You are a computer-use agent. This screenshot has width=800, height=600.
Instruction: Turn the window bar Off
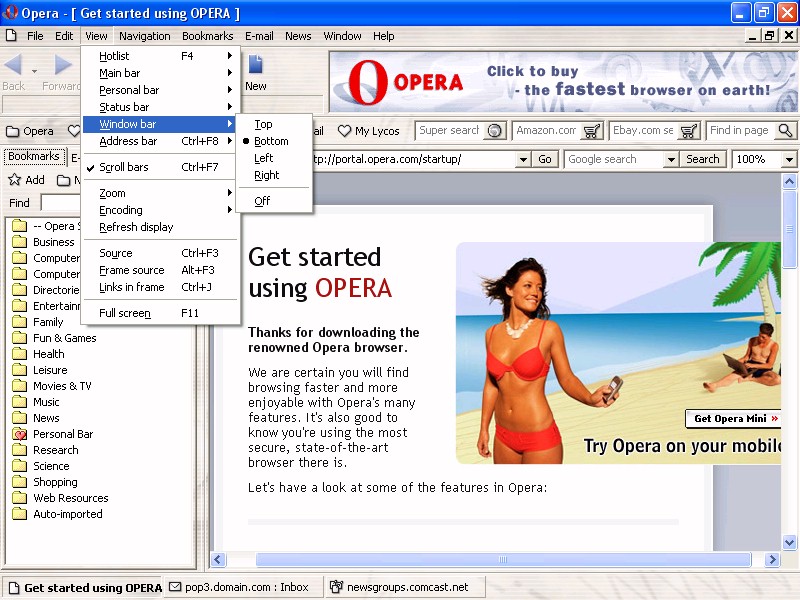pyautogui.click(x=274, y=201)
